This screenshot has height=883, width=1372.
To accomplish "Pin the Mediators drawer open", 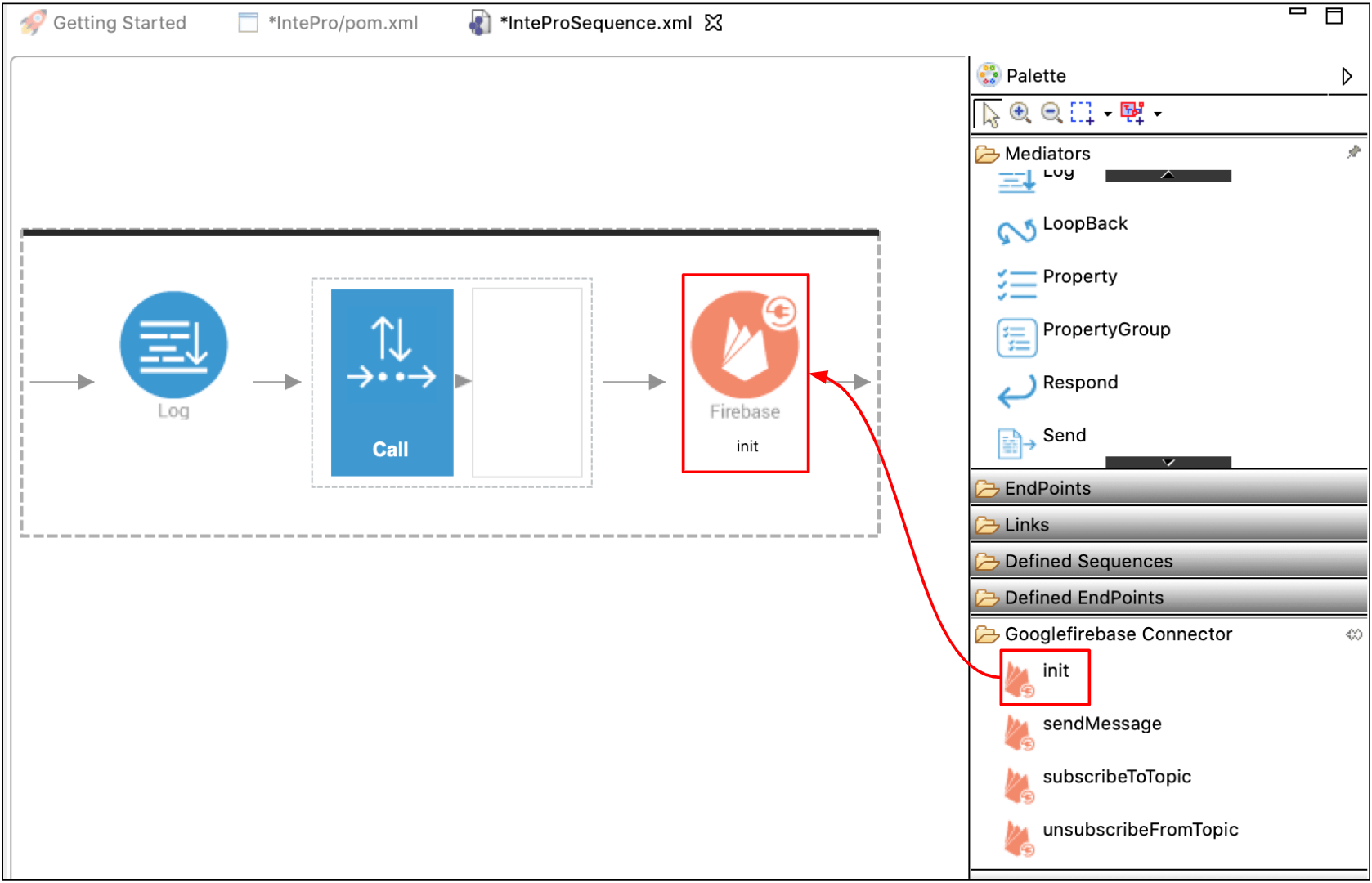I will (1353, 152).
